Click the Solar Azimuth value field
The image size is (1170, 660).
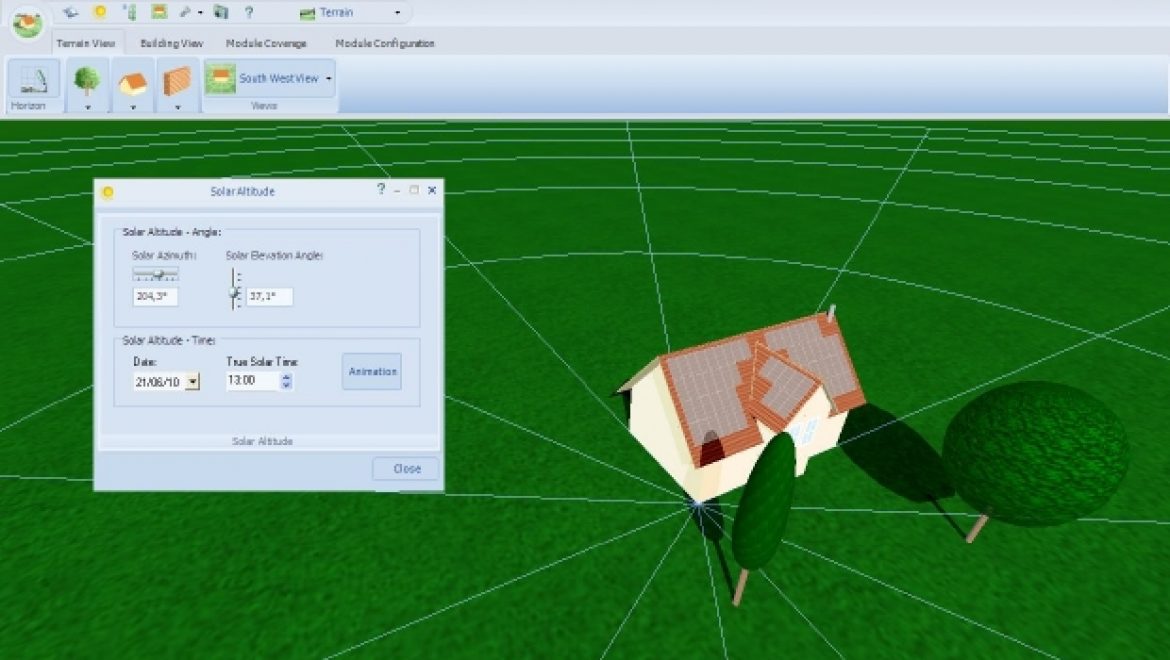pos(155,297)
